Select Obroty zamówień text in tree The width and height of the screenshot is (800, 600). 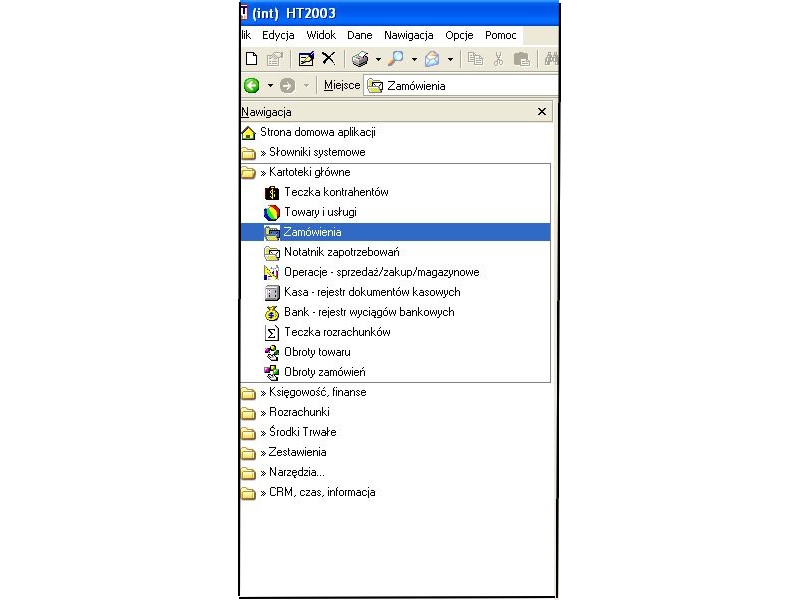pos(325,372)
